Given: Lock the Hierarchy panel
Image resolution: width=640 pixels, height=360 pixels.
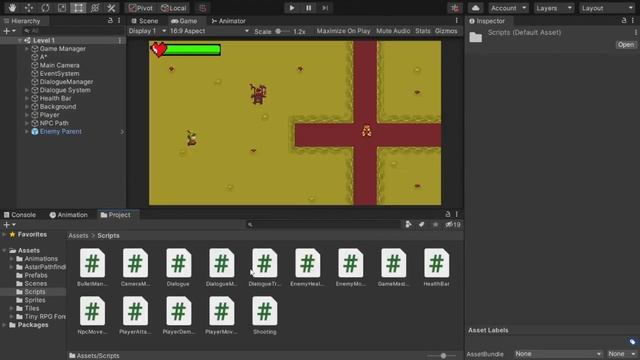Looking at the screenshot, I should tap(110, 20).
